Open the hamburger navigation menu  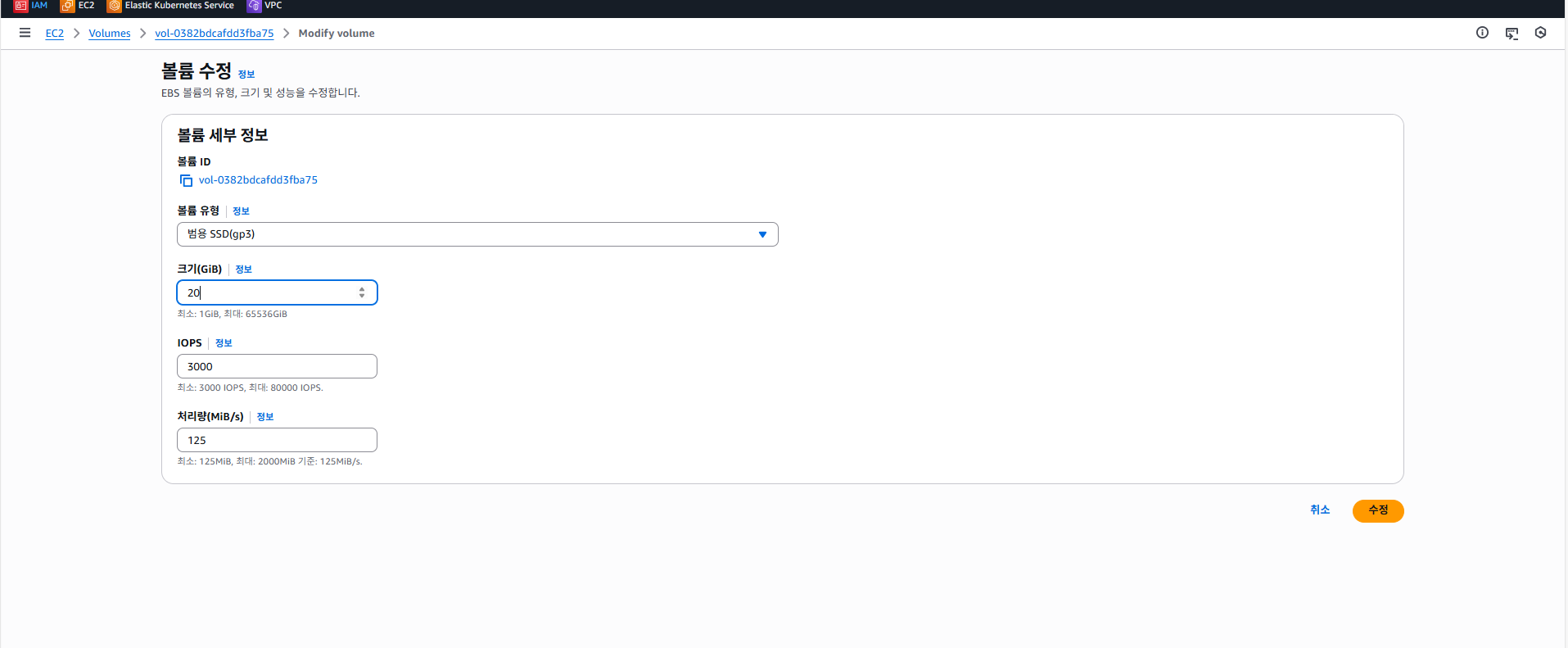click(25, 33)
